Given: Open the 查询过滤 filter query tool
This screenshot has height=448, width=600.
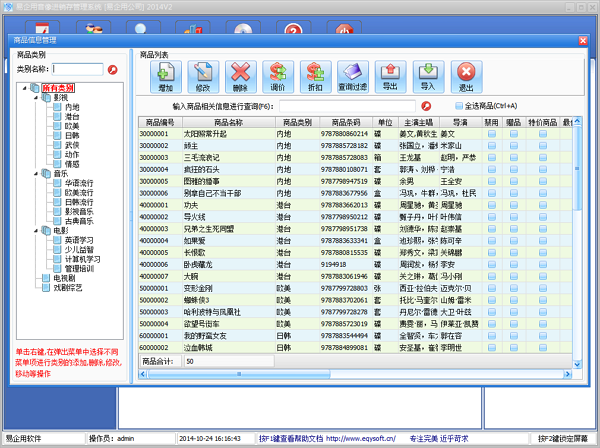Looking at the screenshot, I should [353, 77].
